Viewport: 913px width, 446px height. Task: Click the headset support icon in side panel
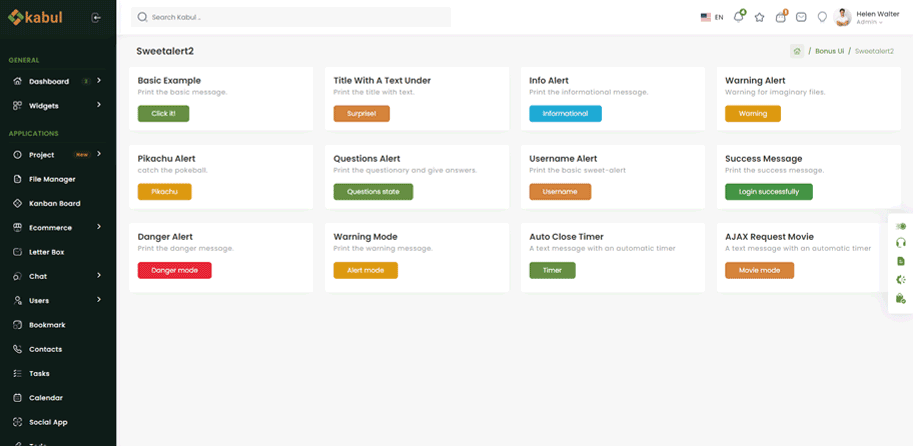901,243
